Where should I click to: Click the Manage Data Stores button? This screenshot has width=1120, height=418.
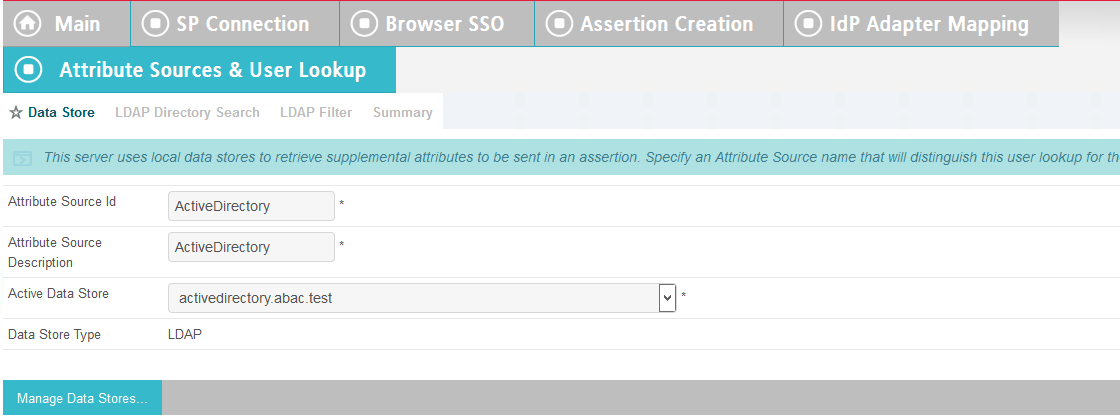click(x=82, y=398)
